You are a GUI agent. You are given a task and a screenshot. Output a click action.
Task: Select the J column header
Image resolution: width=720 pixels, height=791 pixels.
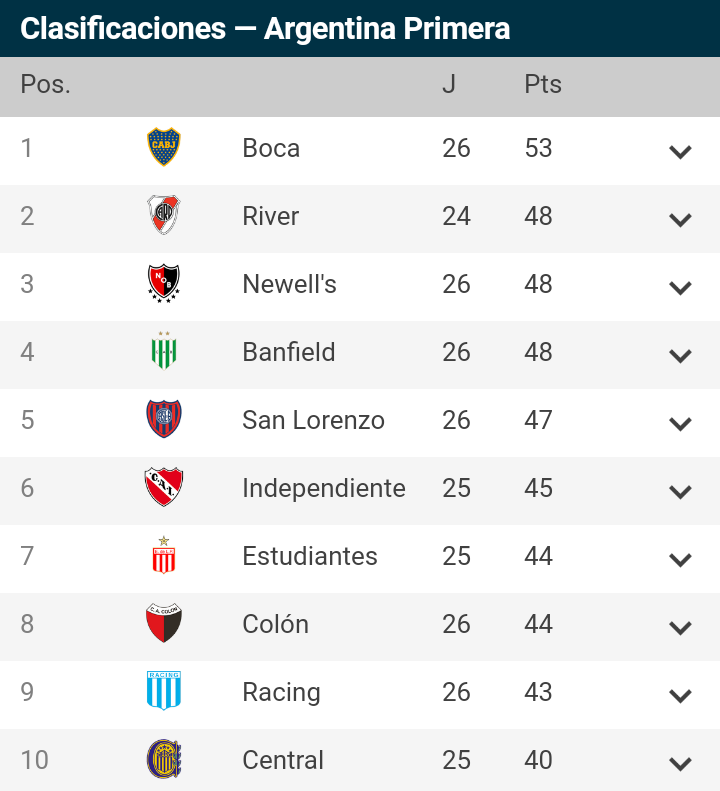click(x=449, y=84)
